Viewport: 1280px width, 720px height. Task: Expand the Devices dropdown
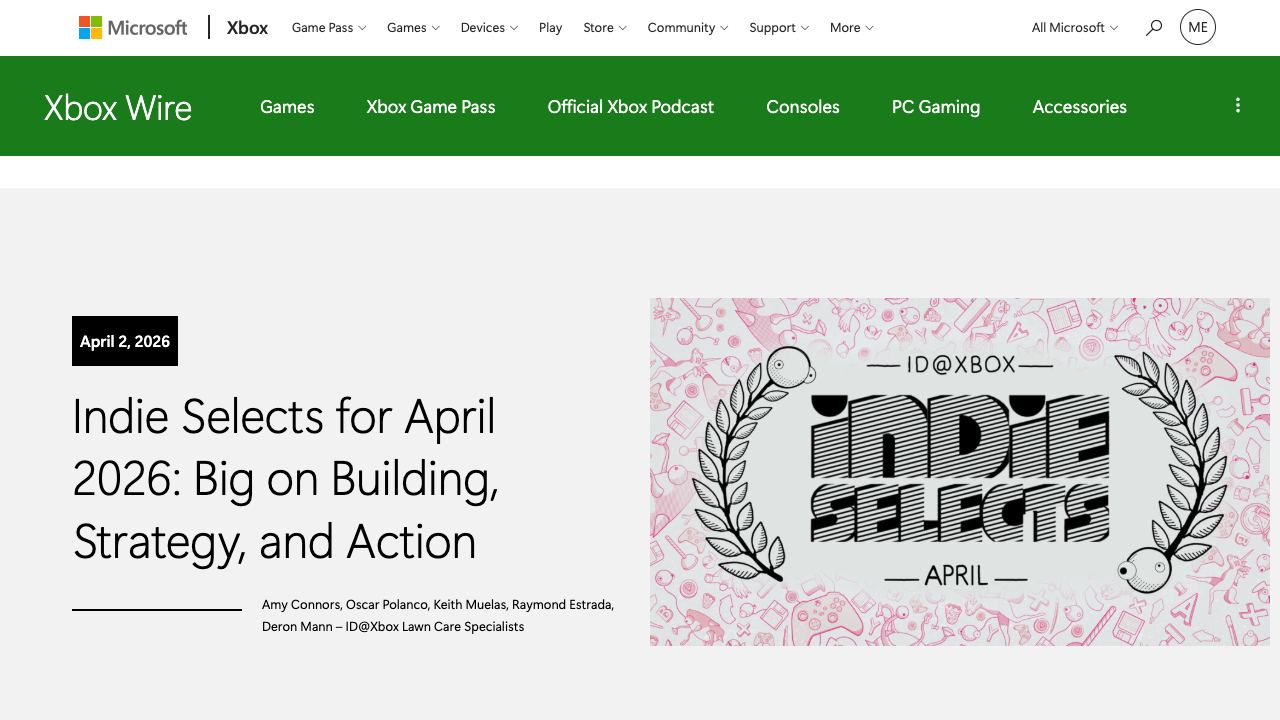pos(489,28)
